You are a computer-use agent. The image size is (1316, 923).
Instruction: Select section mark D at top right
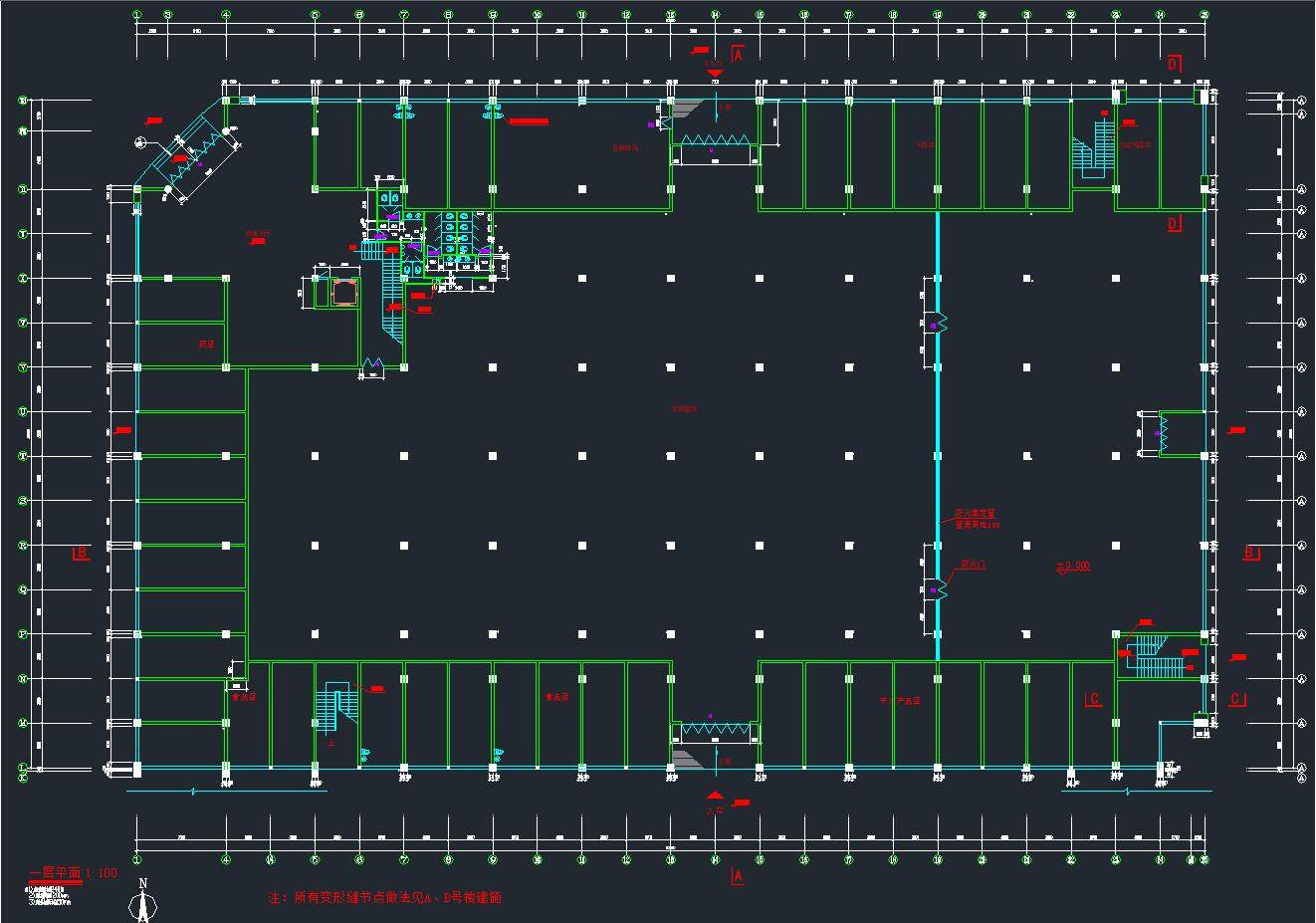click(x=1174, y=64)
